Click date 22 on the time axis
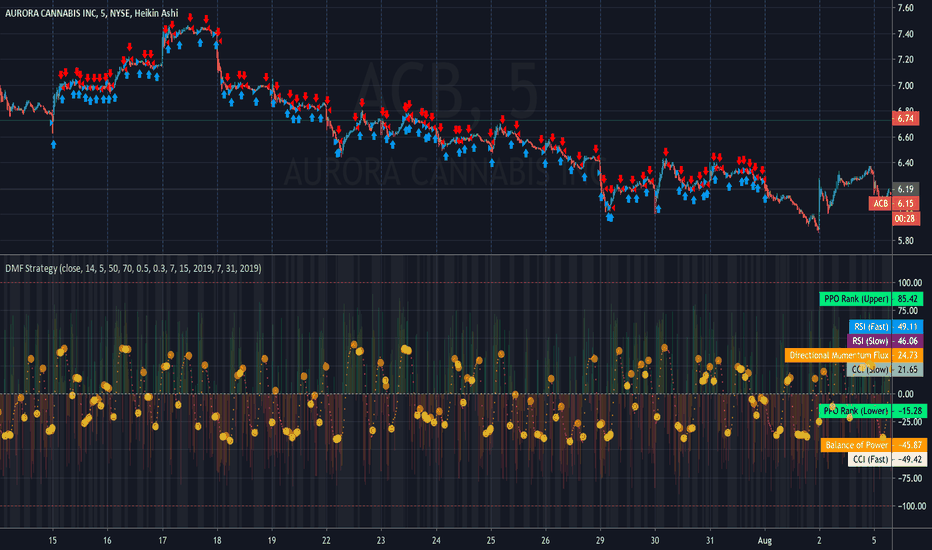This screenshot has height=550, width=932. pyautogui.click(x=326, y=540)
